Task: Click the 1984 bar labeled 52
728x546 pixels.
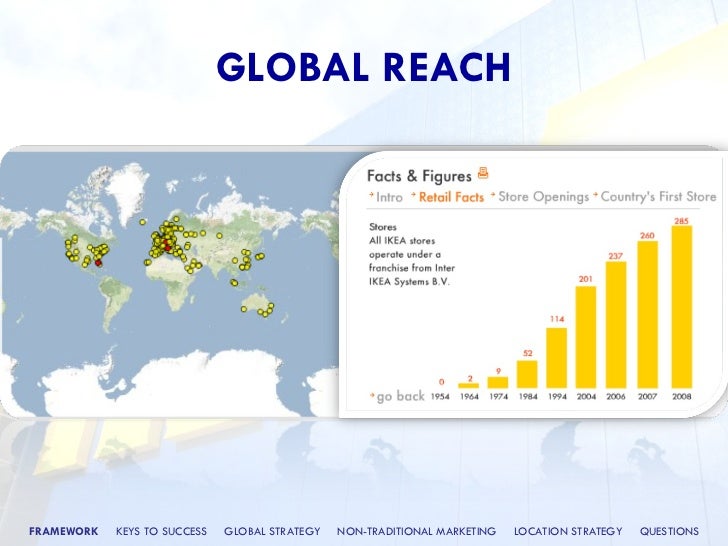Action: [x=527, y=374]
